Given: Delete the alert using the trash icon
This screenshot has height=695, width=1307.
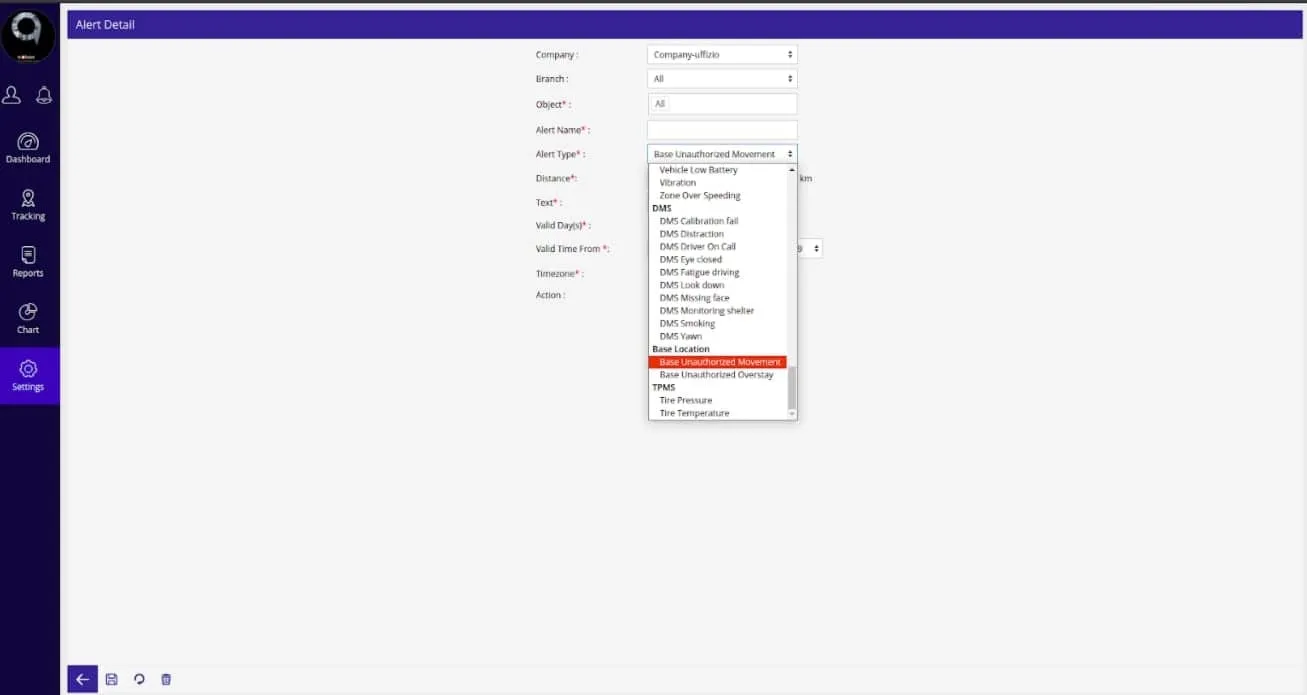Looking at the screenshot, I should pyautogui.click(x=166, y=679).
